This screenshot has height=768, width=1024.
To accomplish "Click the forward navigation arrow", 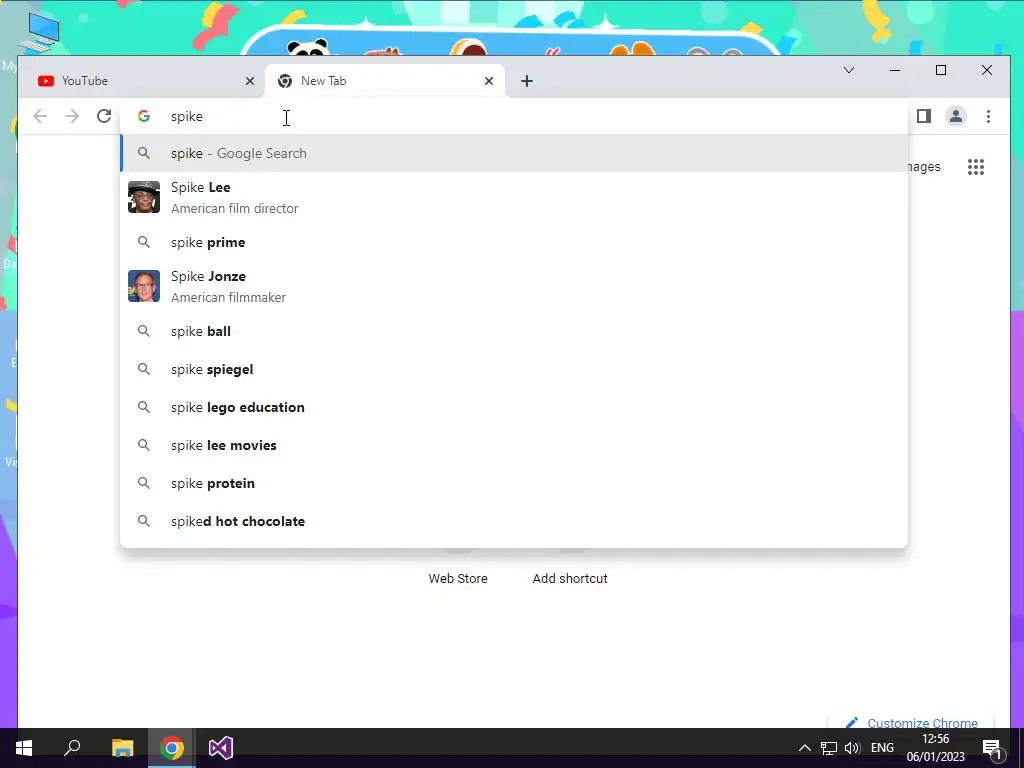I will click(x=72, y=116).
